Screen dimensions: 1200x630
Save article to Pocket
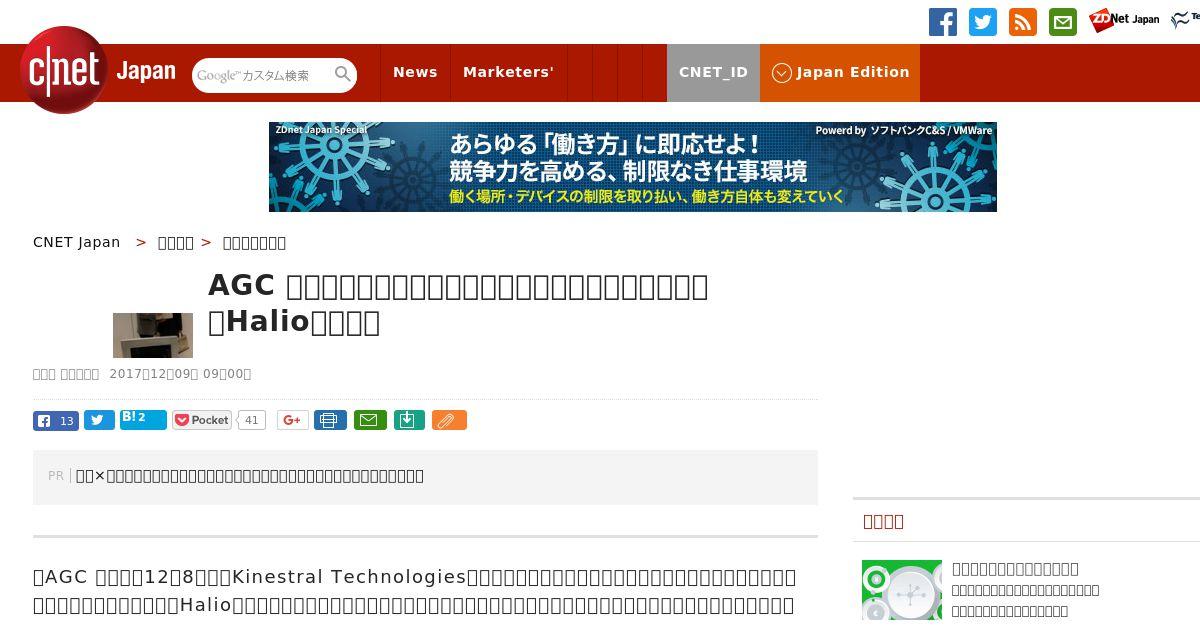pos(202,420)
